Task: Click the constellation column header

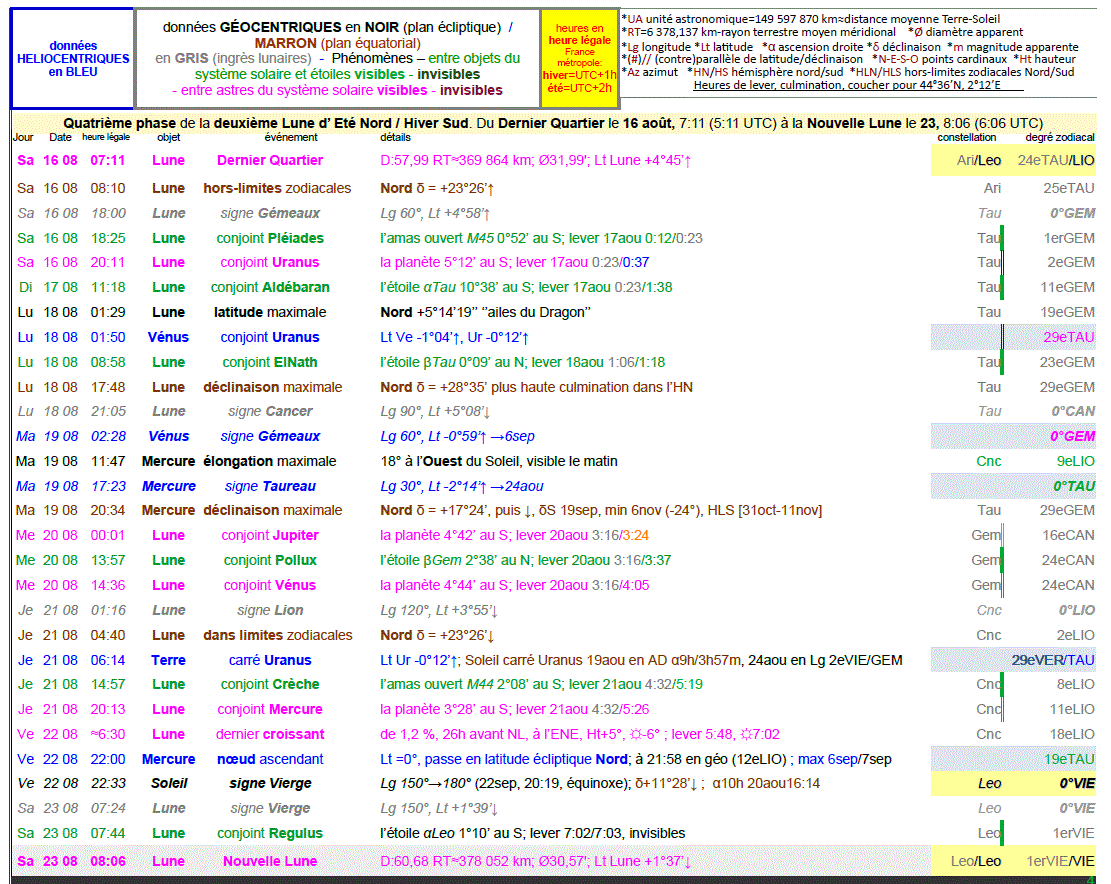Action: point(966,137)
